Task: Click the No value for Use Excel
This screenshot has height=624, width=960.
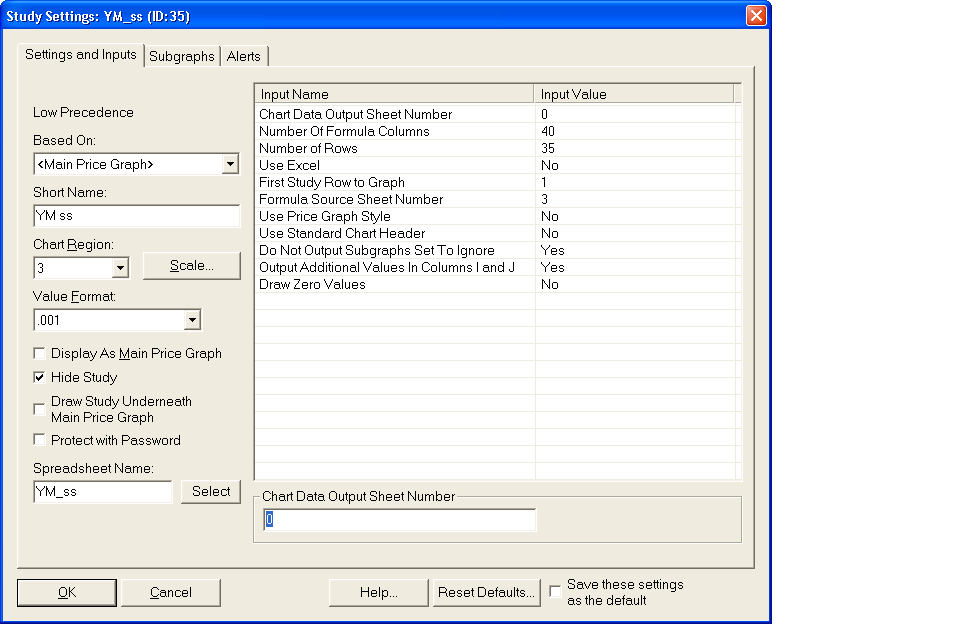Action: point(550,165)
